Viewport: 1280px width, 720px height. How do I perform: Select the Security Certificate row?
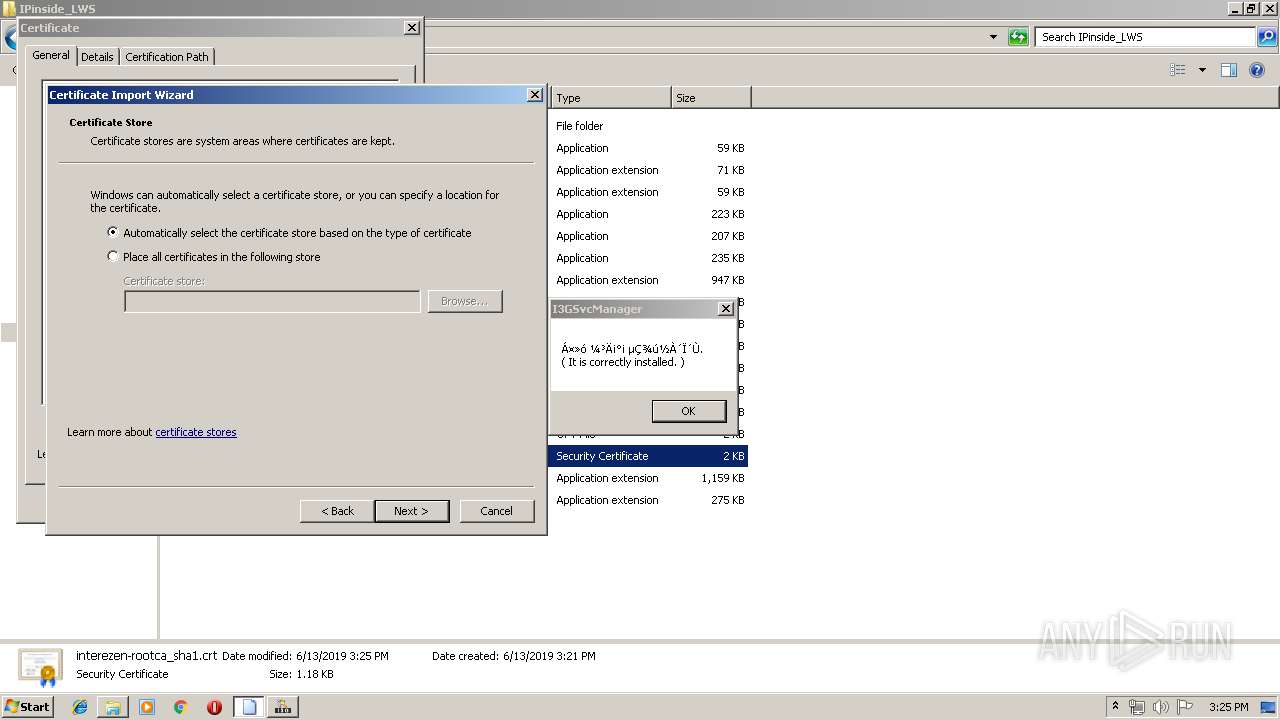650,456
